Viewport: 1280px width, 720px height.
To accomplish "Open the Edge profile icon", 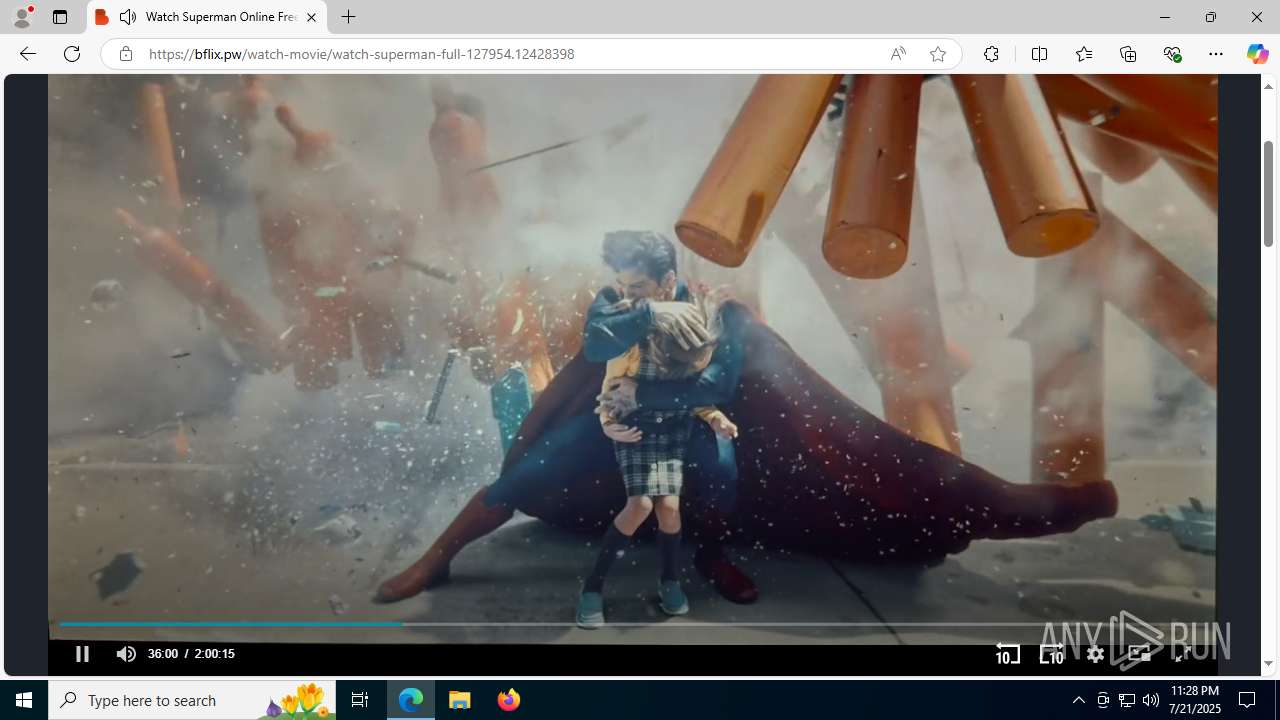I will pyautogui.click(x=22, y=17).
